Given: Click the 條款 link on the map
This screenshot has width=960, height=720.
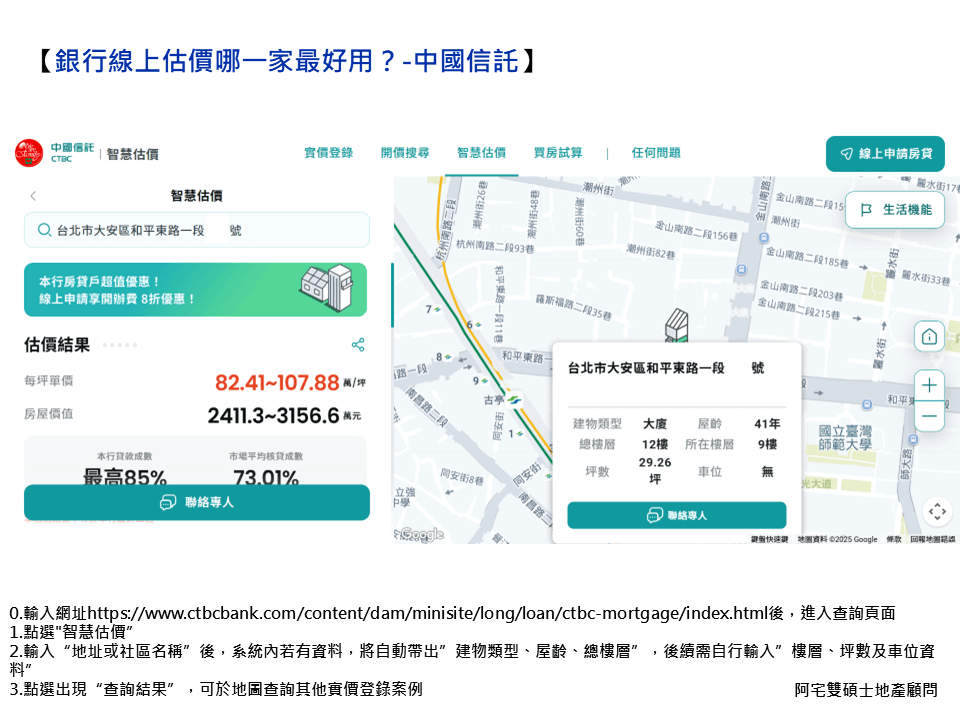Looking at the screenshot, I should (x=894, y=539).
